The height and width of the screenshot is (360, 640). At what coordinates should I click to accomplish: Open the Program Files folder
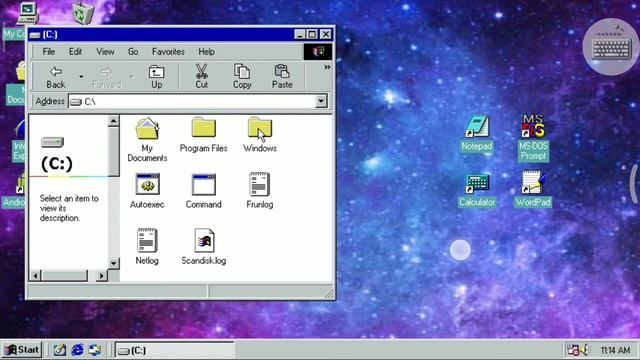pos(203,135)
